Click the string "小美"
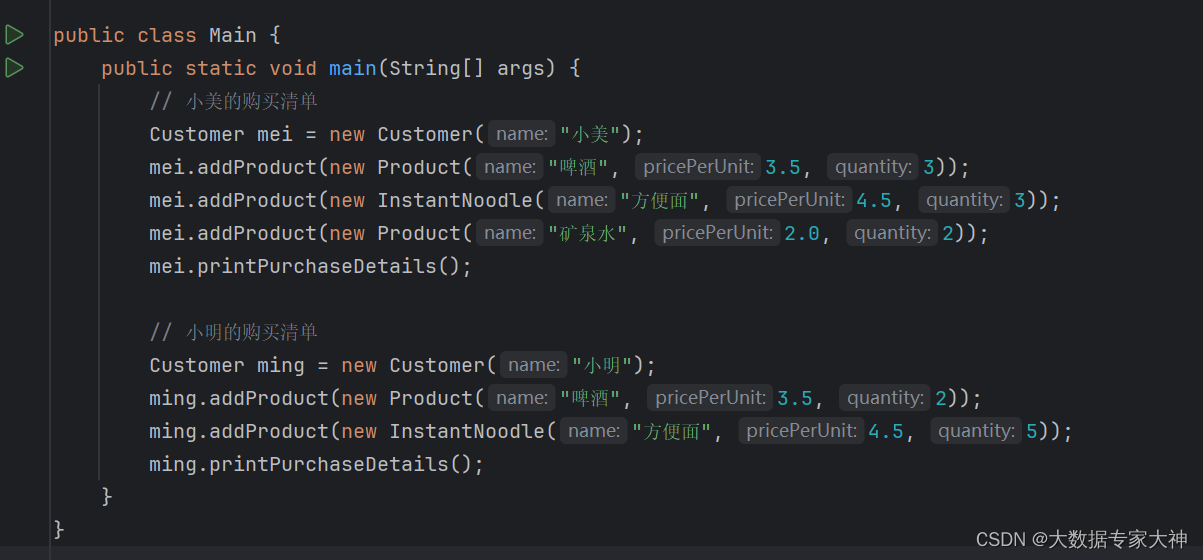 [x=591, y=134]
